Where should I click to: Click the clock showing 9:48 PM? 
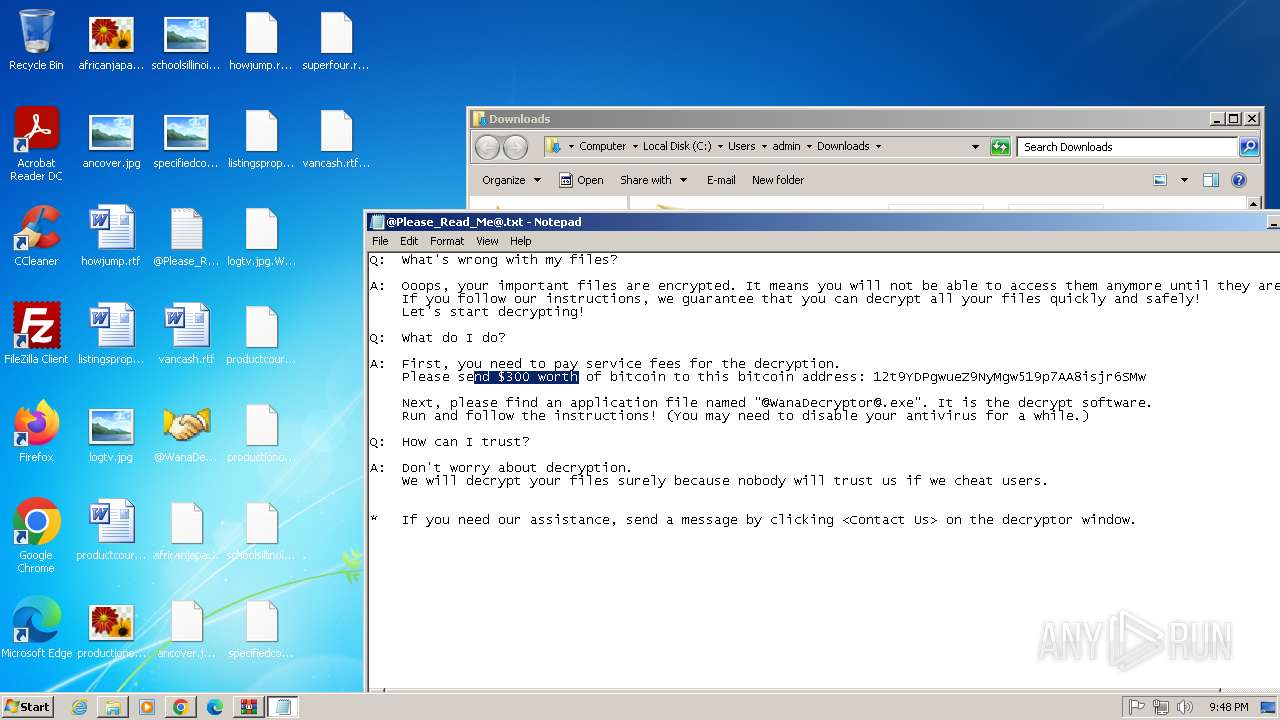coord(1228,707)
